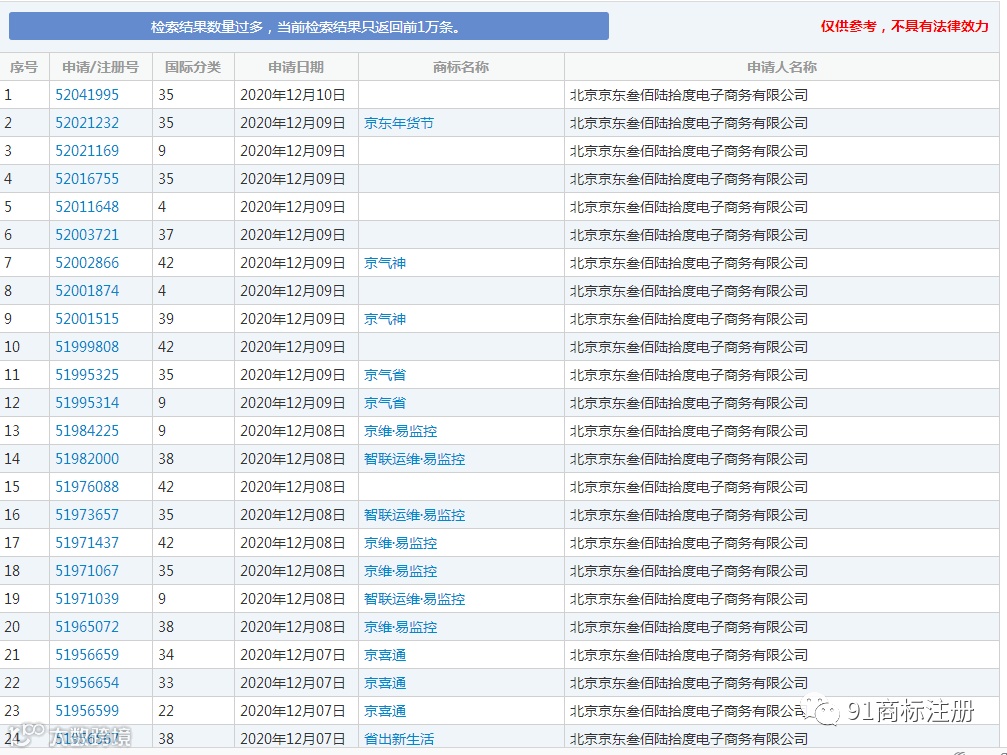Open 京维·易监控 trademark in row 13
This screenshot has height=755, width=1007.
point(401,431)
